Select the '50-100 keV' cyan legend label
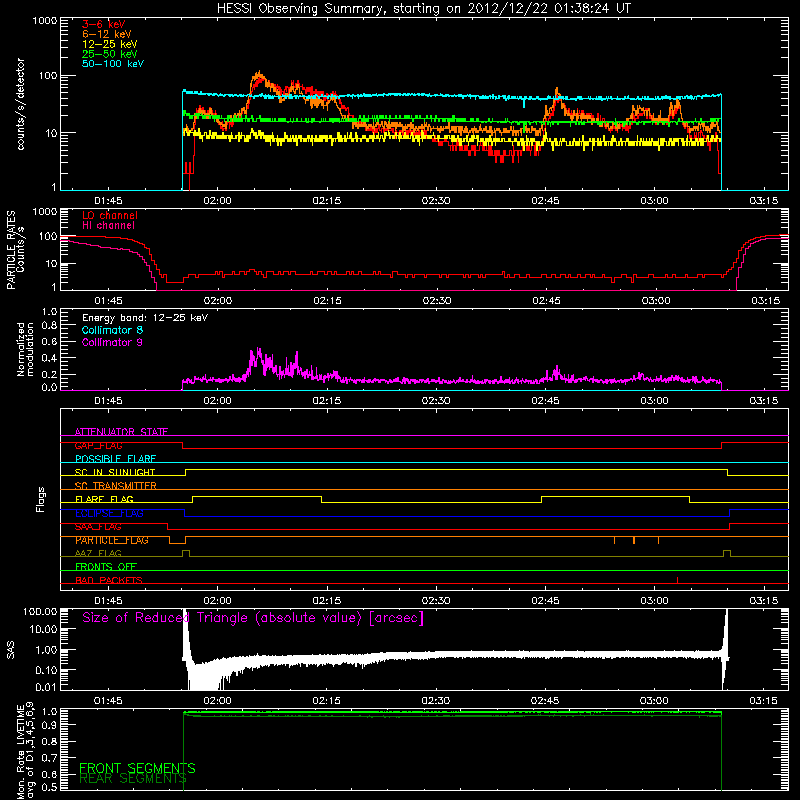This screenshot has width=800, height=800. [x=113, y=64]
